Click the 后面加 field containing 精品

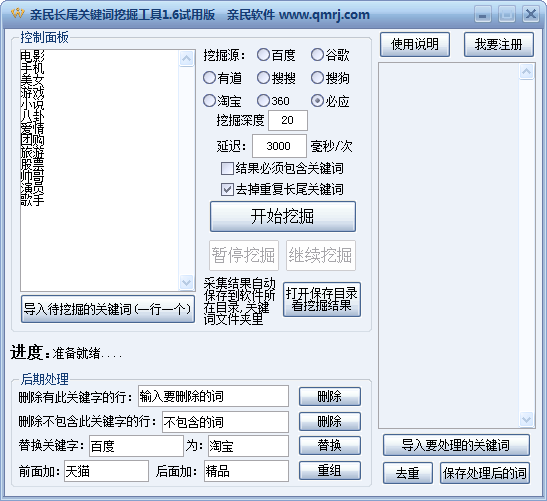(246, 471)
